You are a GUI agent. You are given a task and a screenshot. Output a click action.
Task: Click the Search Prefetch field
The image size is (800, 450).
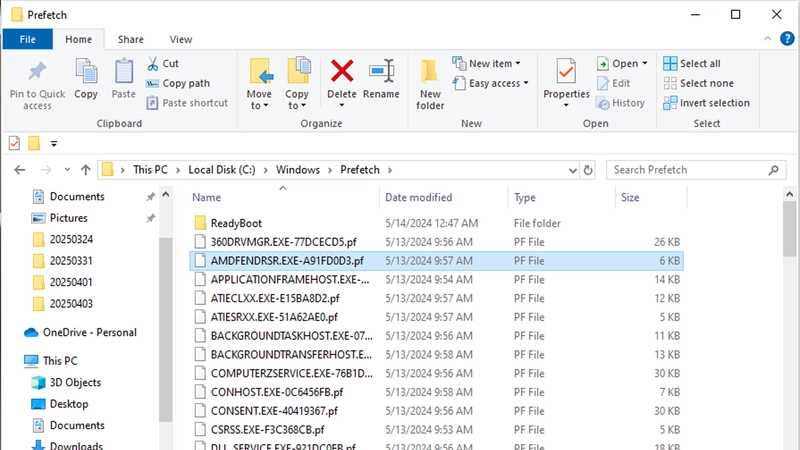pos(696,170)
